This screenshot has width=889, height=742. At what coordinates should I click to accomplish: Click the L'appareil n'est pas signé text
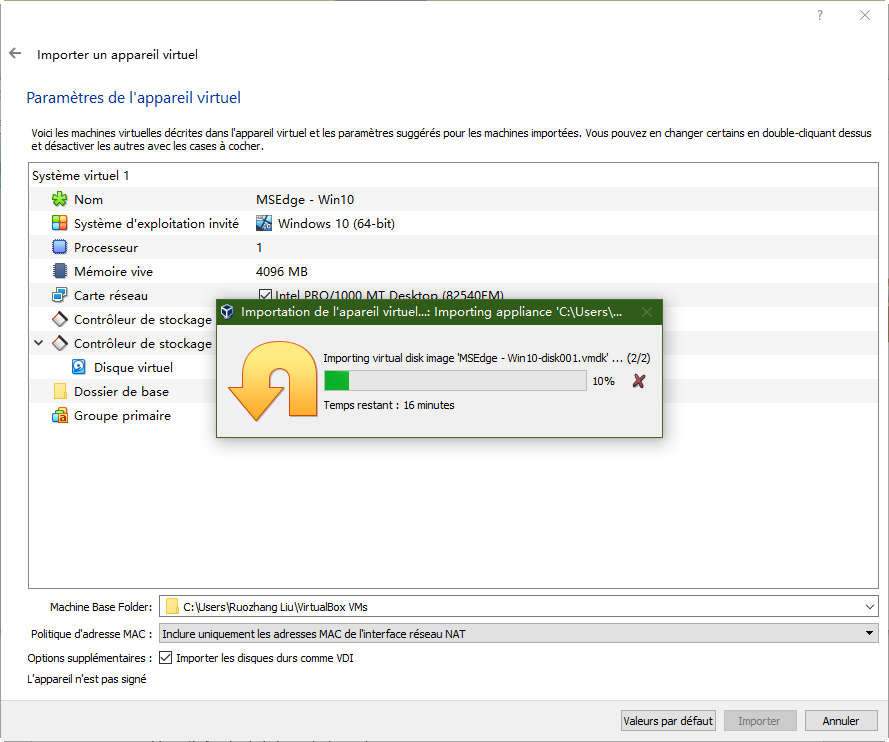87,679
